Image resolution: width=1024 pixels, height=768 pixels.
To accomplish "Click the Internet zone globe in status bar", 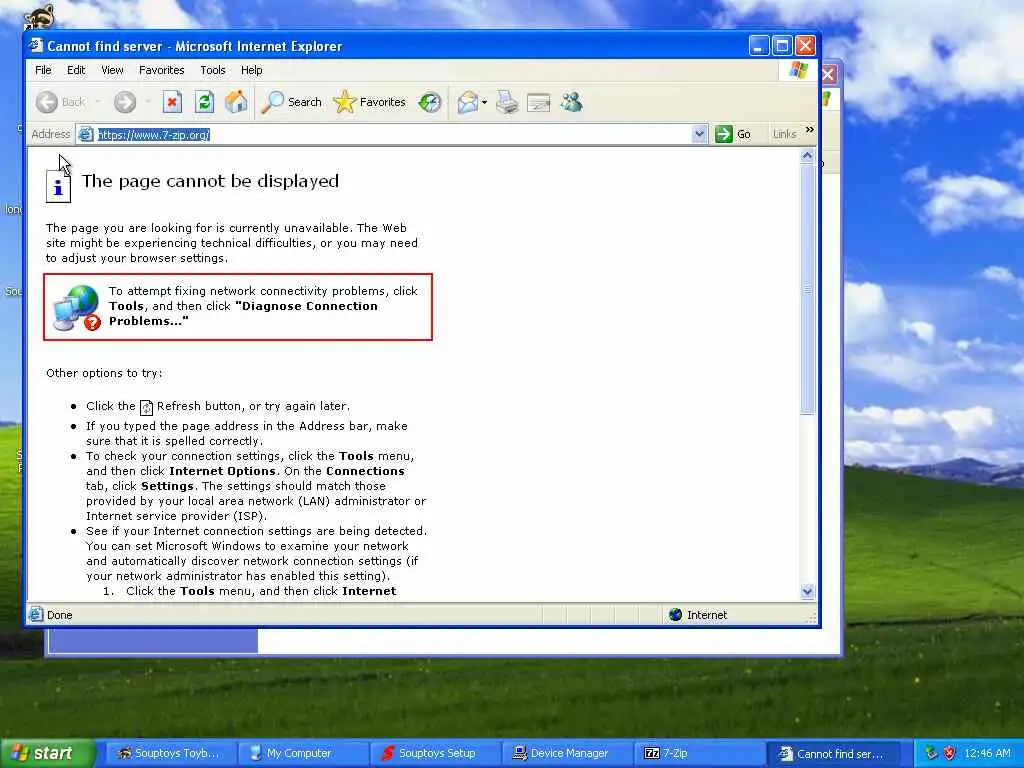I will [x=675, y=615].
